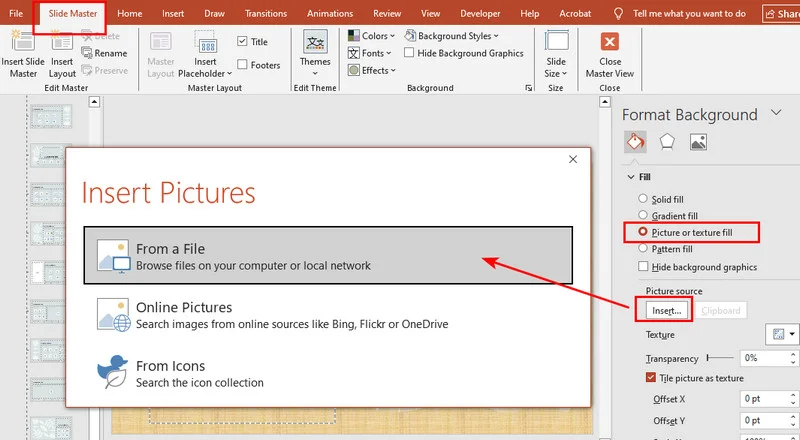Select Gradient fill radio button

[643, 215]
